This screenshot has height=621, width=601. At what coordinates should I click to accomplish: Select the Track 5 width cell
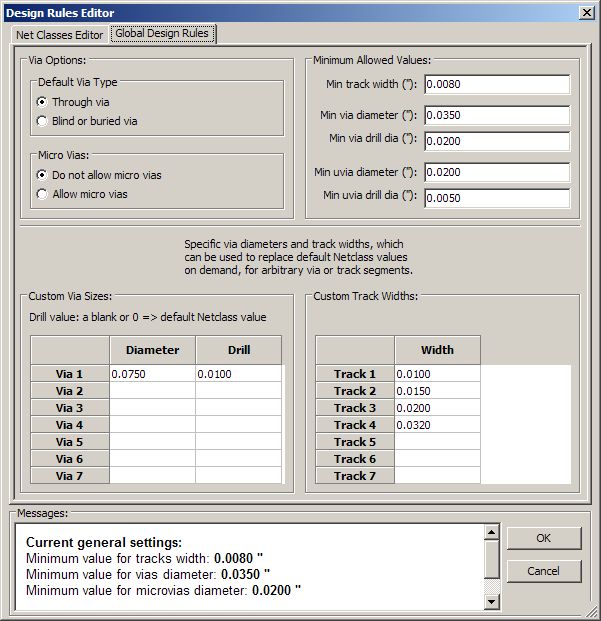(437, 442)
